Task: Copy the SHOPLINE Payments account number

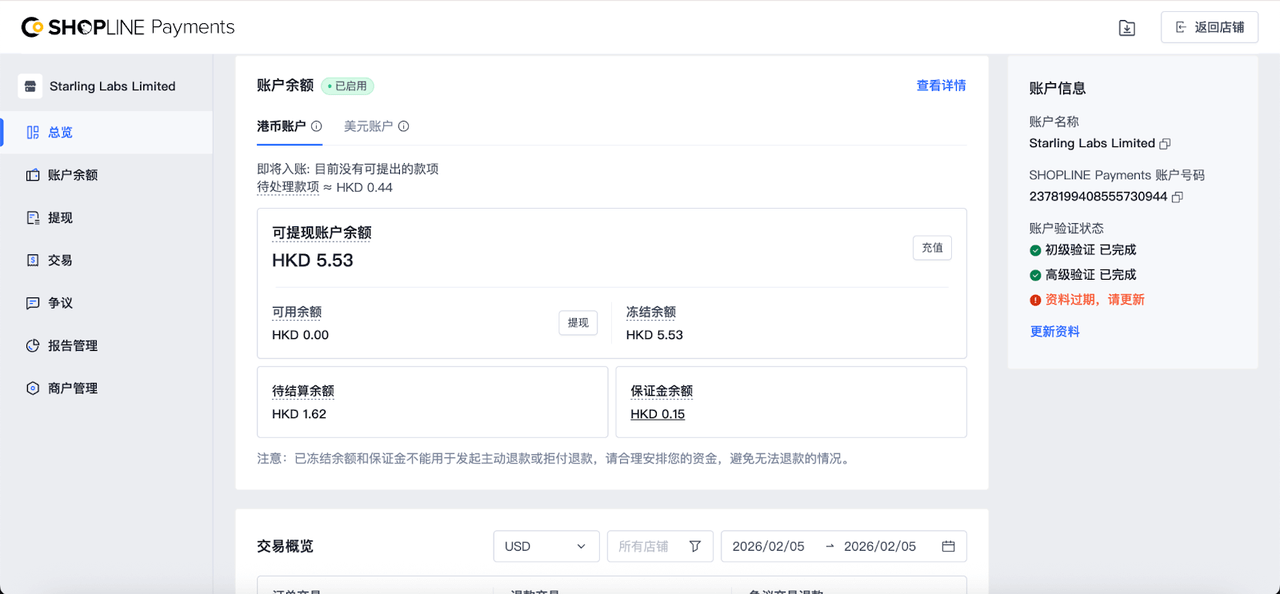Action: [1177, 197]
